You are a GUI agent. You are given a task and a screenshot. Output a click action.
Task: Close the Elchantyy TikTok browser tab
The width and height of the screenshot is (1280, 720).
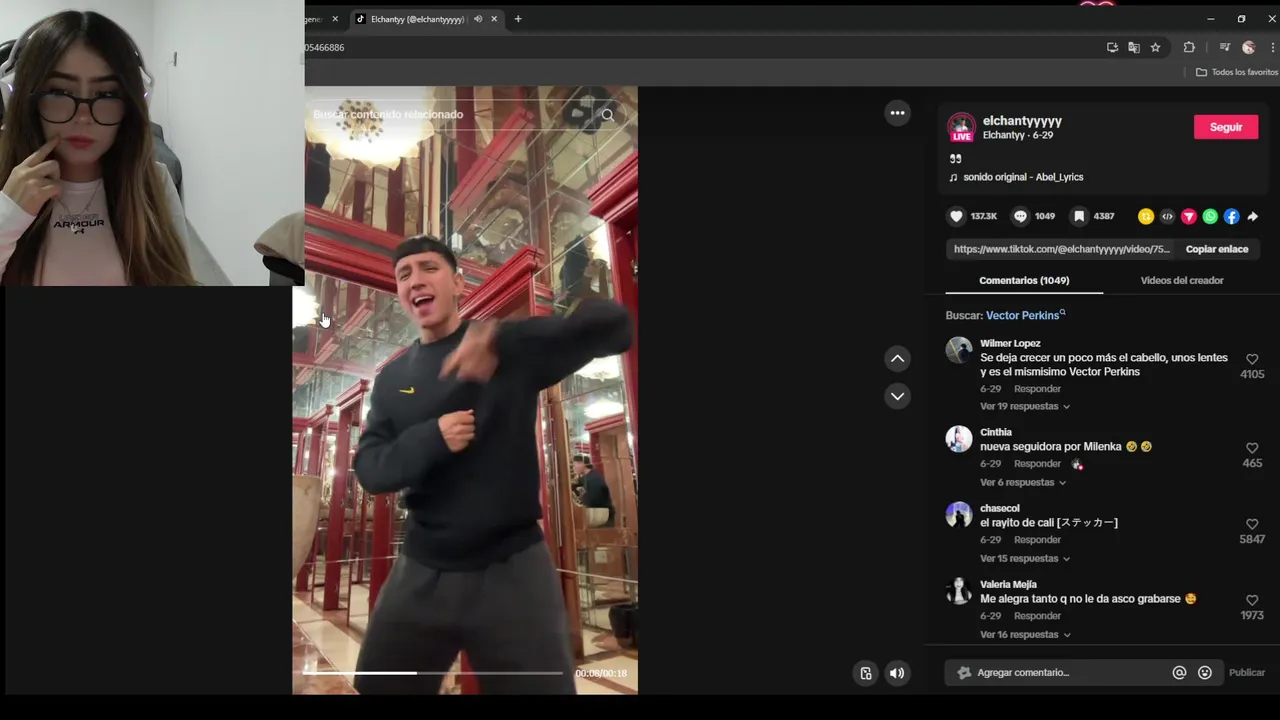(494, 19)
